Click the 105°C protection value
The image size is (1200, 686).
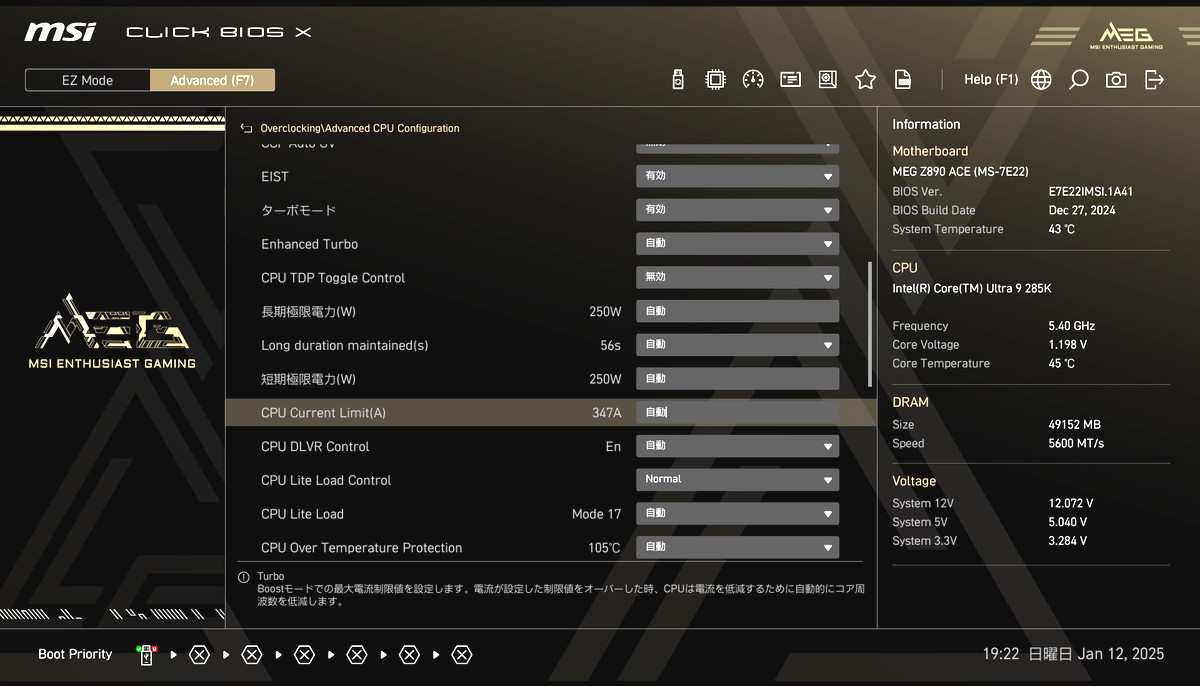coord(604,548)
